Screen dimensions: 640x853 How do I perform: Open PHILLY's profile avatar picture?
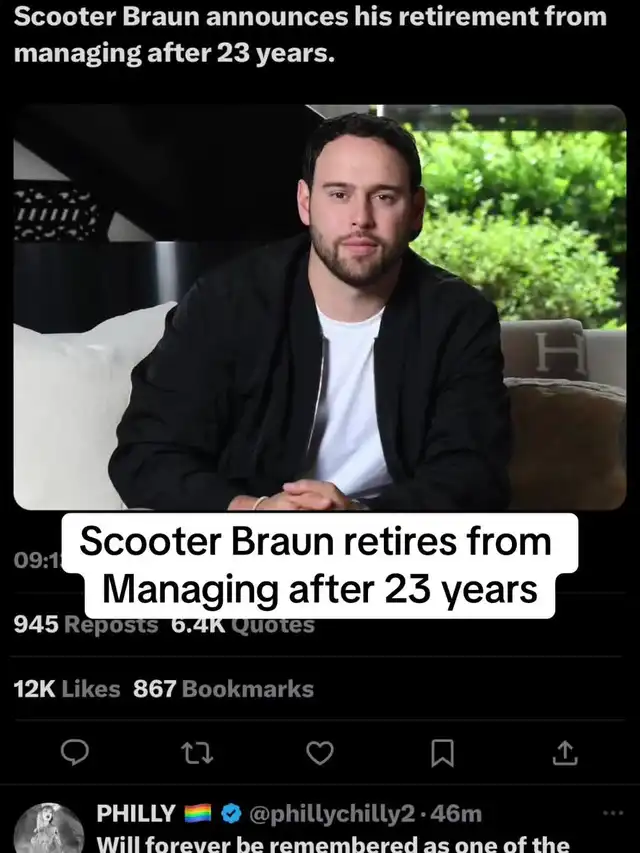click(48, 829)
